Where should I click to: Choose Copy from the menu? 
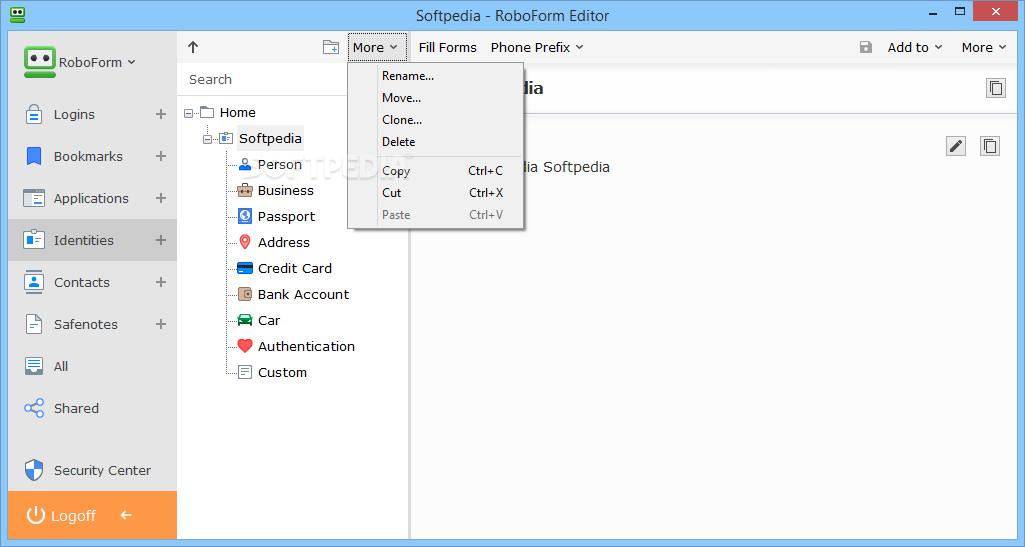coord(436,171)
